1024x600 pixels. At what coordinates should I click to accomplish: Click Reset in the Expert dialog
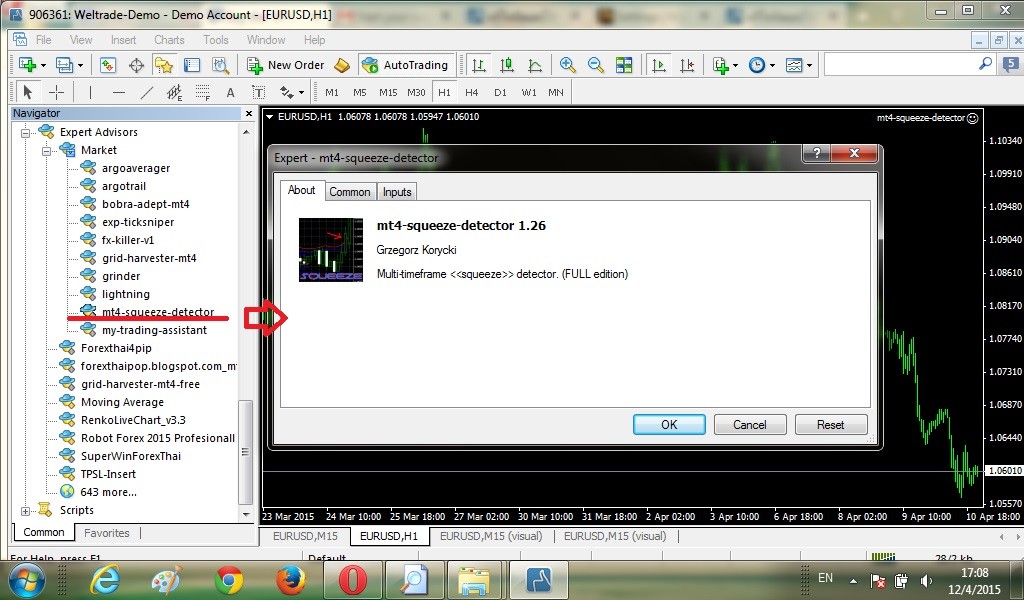click(831, 424)
